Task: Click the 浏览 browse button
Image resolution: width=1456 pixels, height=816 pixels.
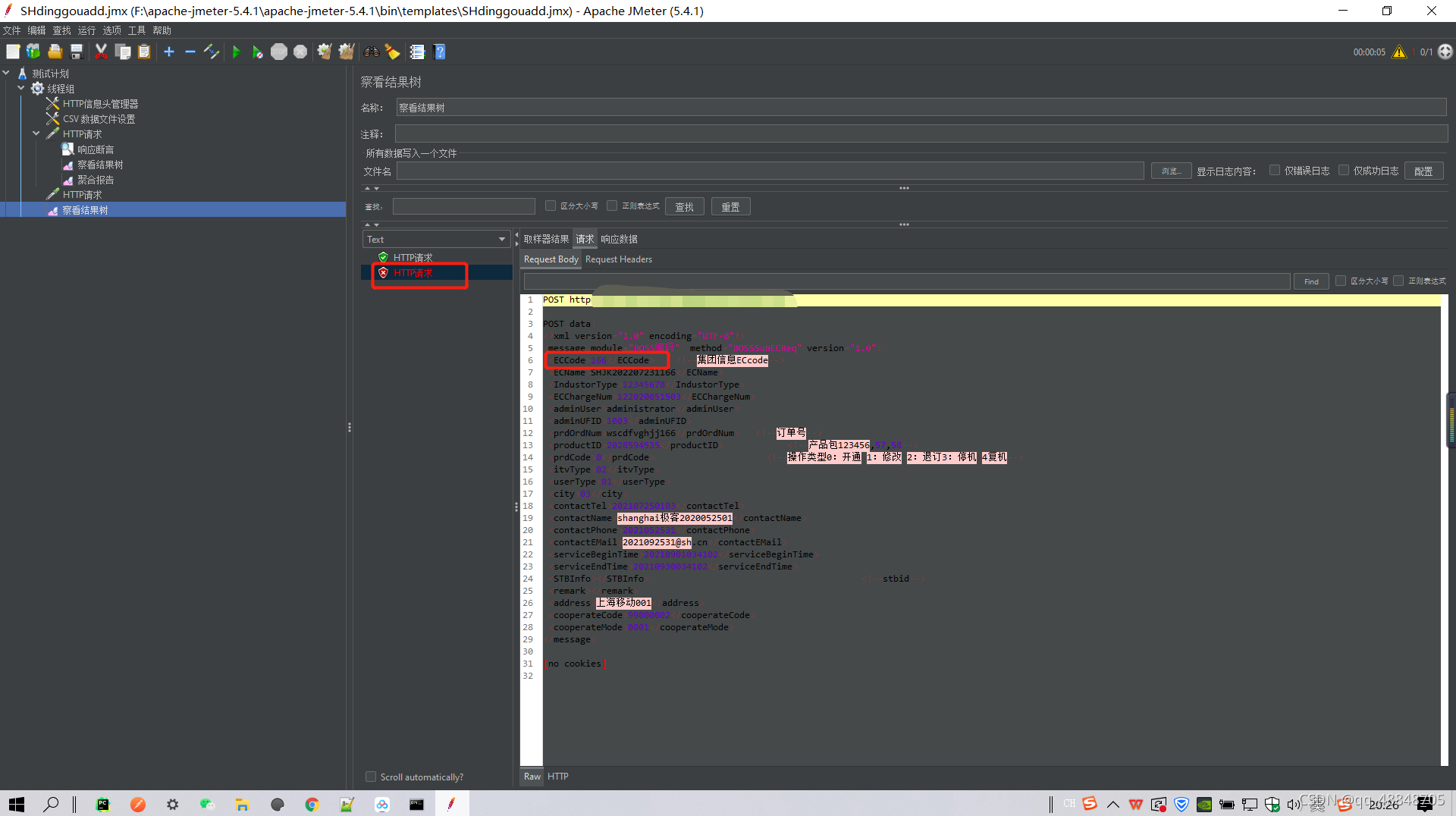Action: [x=1171, y=171]
